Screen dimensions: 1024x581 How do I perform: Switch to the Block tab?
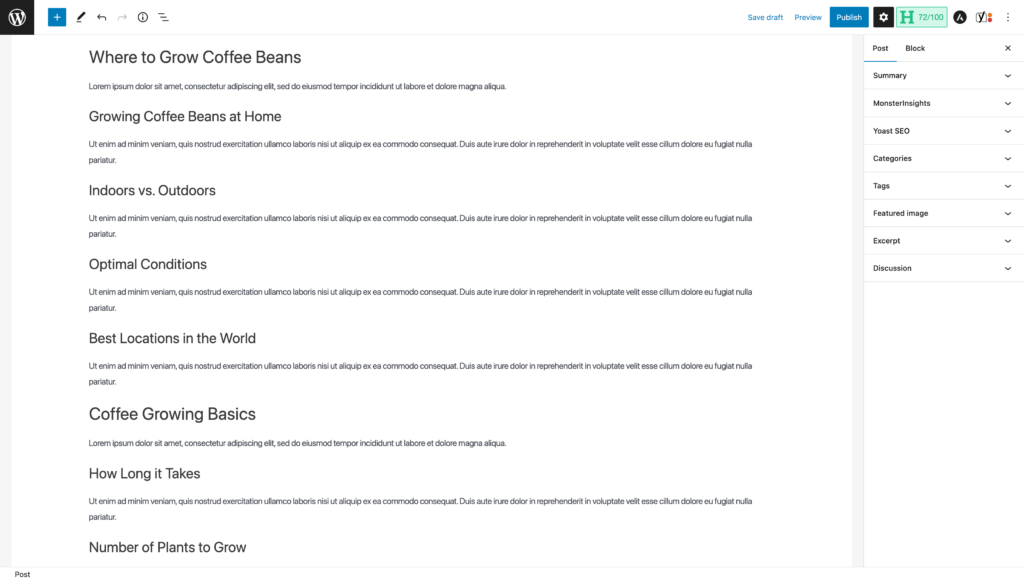(x=915, y=48)
